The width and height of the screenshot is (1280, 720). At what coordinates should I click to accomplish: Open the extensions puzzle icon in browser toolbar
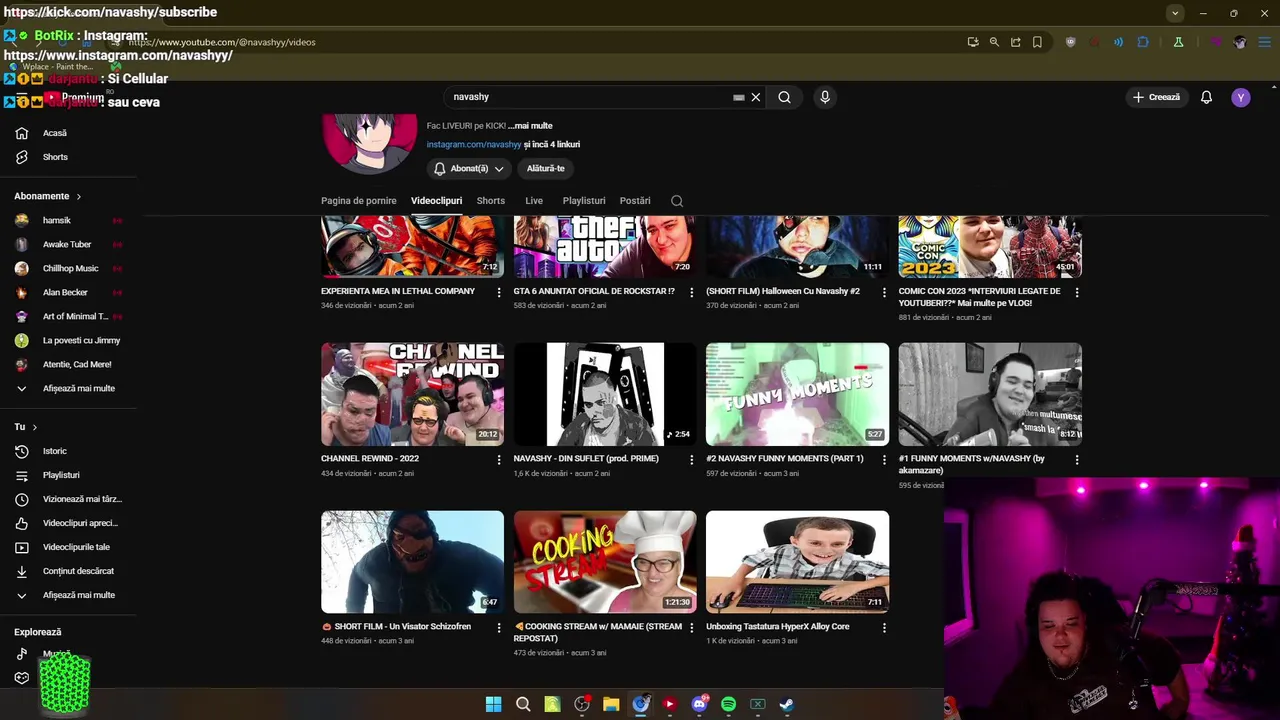[x=1143, y=42]
